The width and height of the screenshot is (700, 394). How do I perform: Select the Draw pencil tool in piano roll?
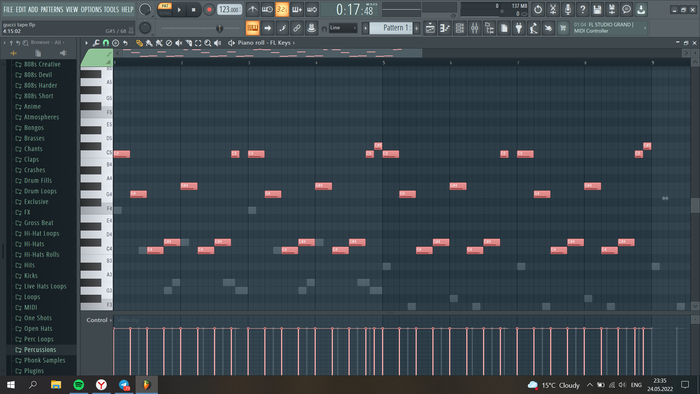point(139,43)
